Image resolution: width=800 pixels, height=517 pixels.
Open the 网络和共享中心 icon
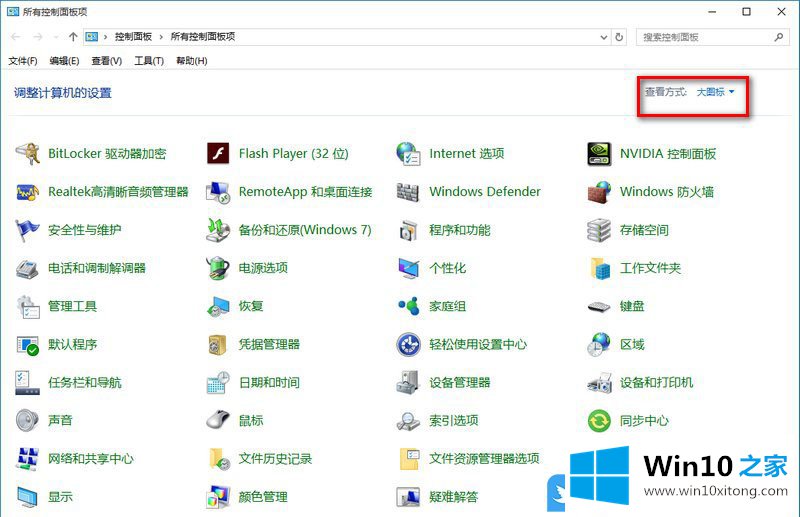(x=28, y=459)
